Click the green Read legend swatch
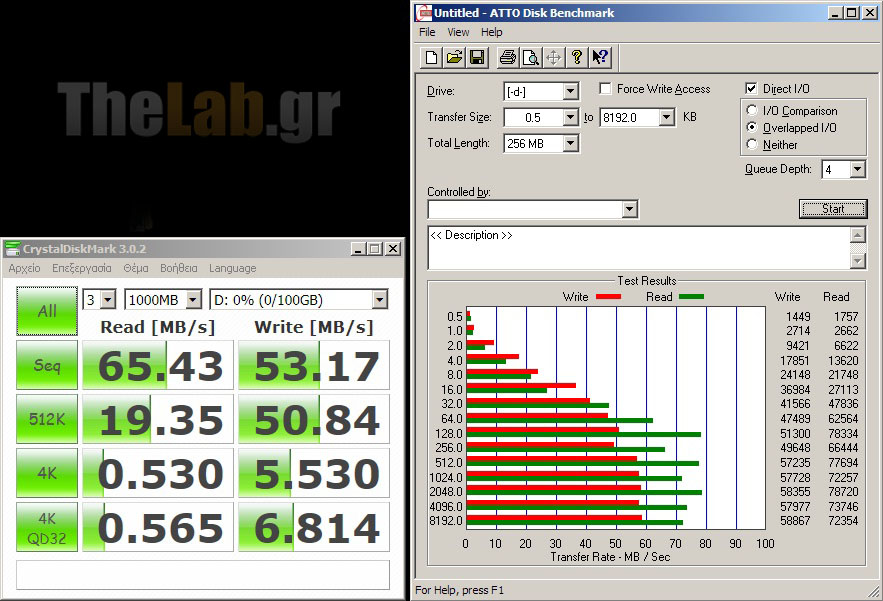This screenshot has width=883, height=601. 692,297
